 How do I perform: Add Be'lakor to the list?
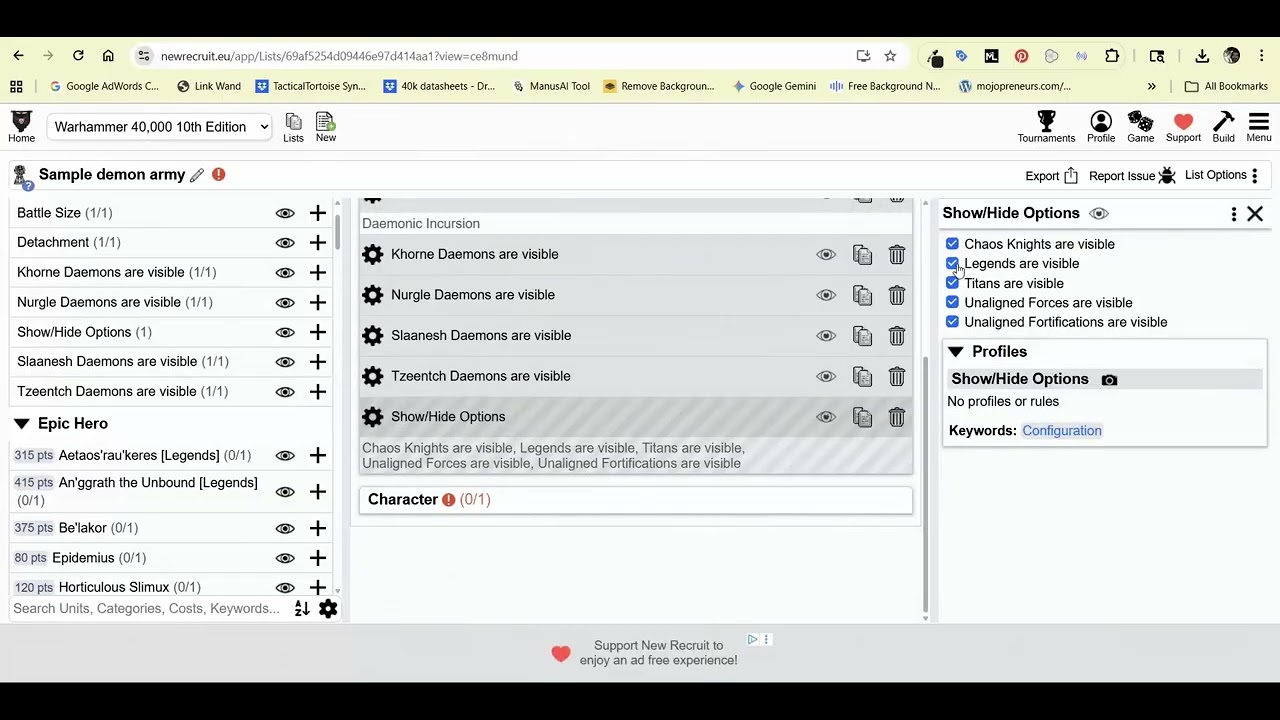(x=318, y=528)
